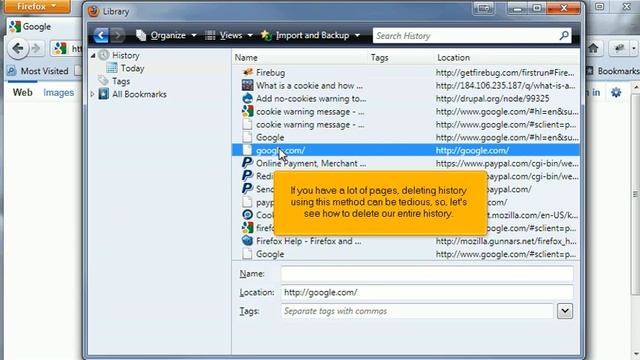Click the getfirebug.com location cell
Viewport: 640px width, 360px height.
505,73
